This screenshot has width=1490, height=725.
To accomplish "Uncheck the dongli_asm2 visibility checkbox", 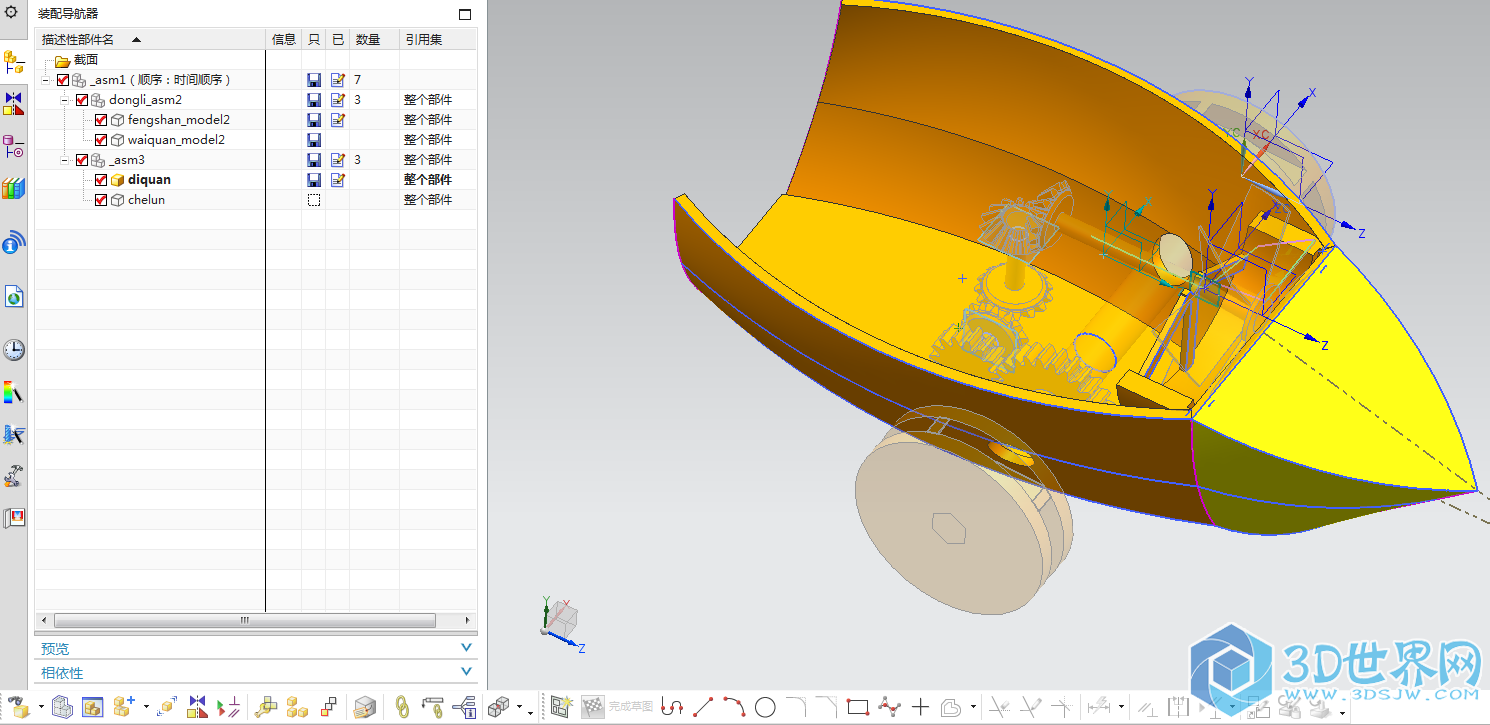I will point(82,100).
